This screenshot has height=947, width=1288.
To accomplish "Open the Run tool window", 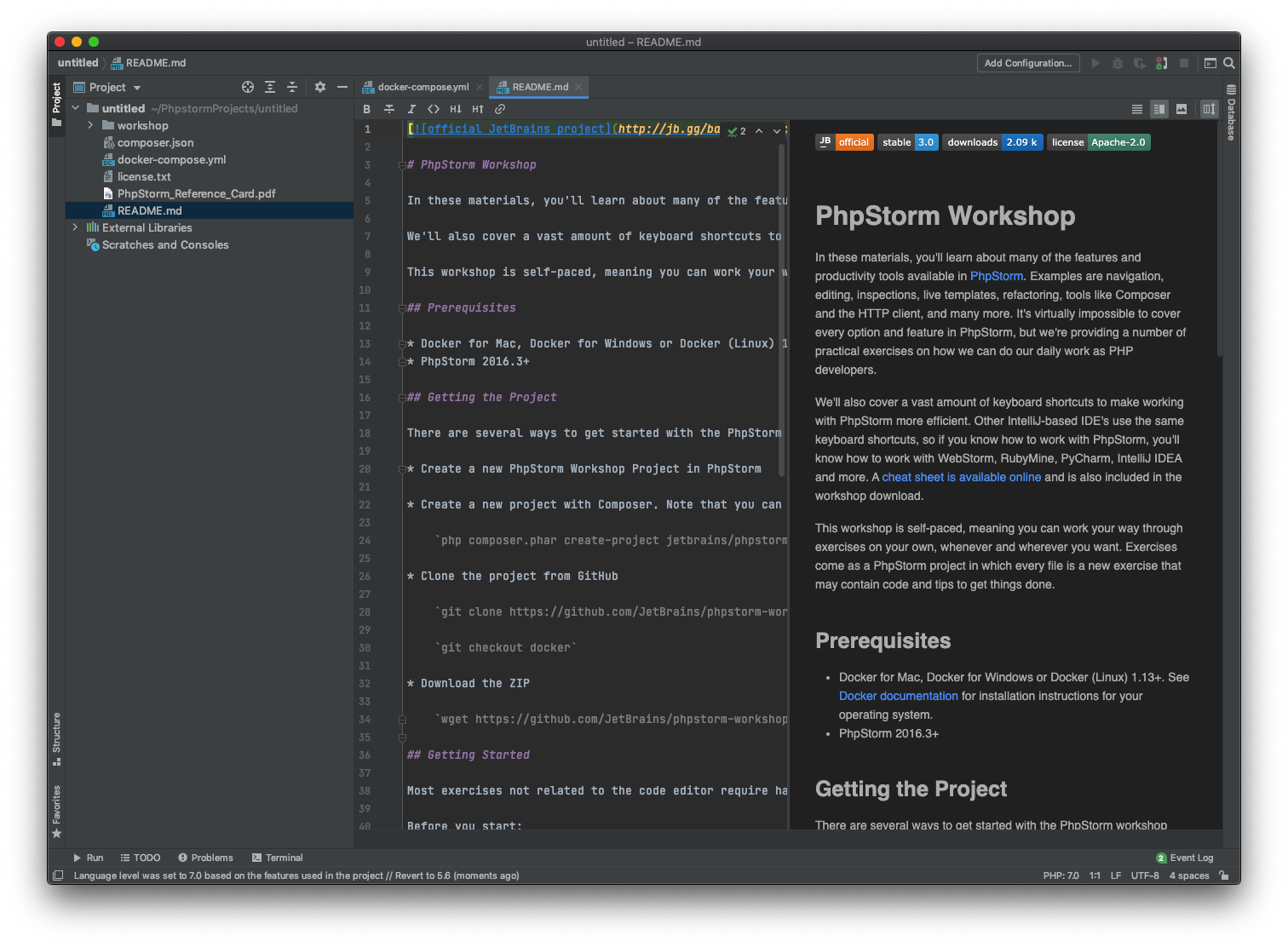I will [88, 858].
